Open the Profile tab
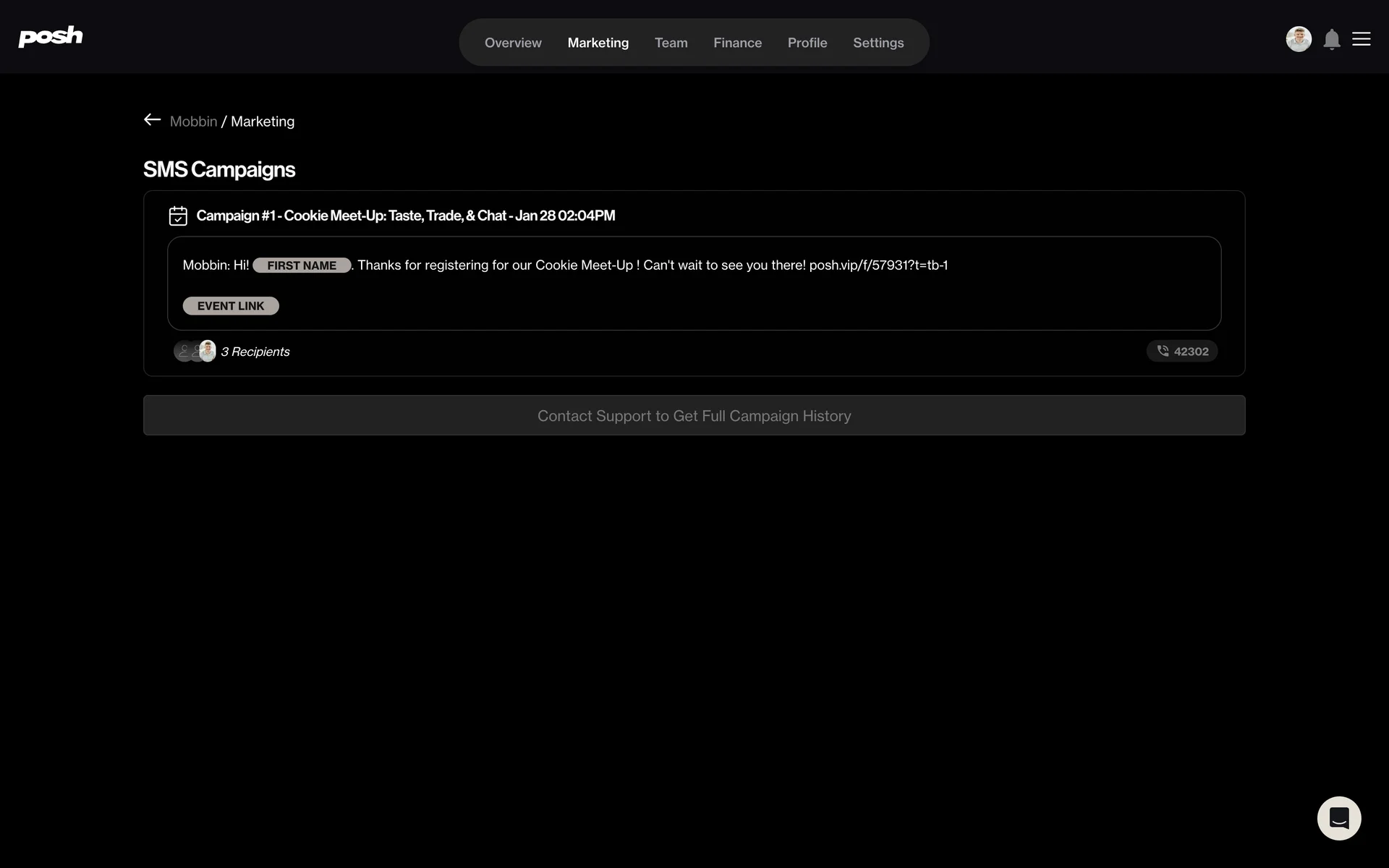This screenshot has width=1389, height=868. (x=807, y=43)
